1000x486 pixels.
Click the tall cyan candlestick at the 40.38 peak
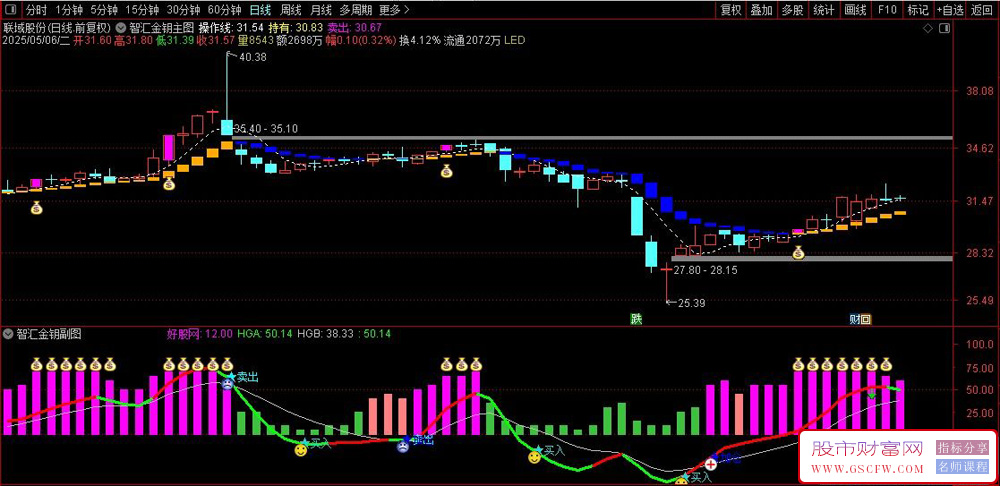[227, 127]
